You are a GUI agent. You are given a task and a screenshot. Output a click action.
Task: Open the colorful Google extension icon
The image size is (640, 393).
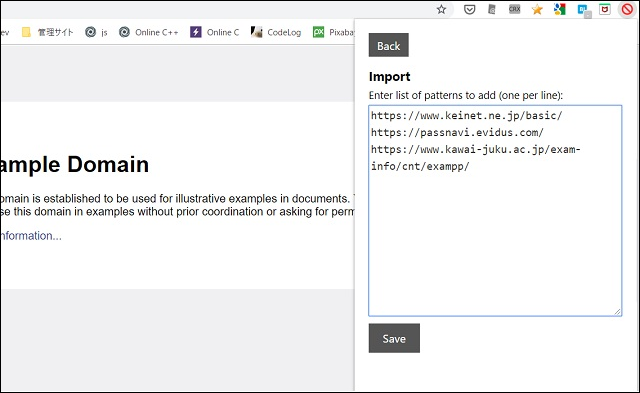560,9
